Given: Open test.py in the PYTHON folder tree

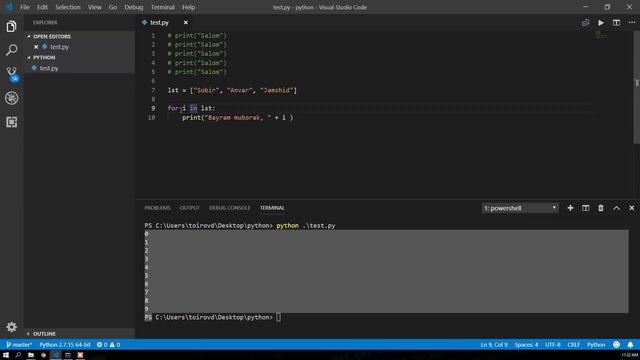Looking at the screenshot, I should tap(79, 68).
